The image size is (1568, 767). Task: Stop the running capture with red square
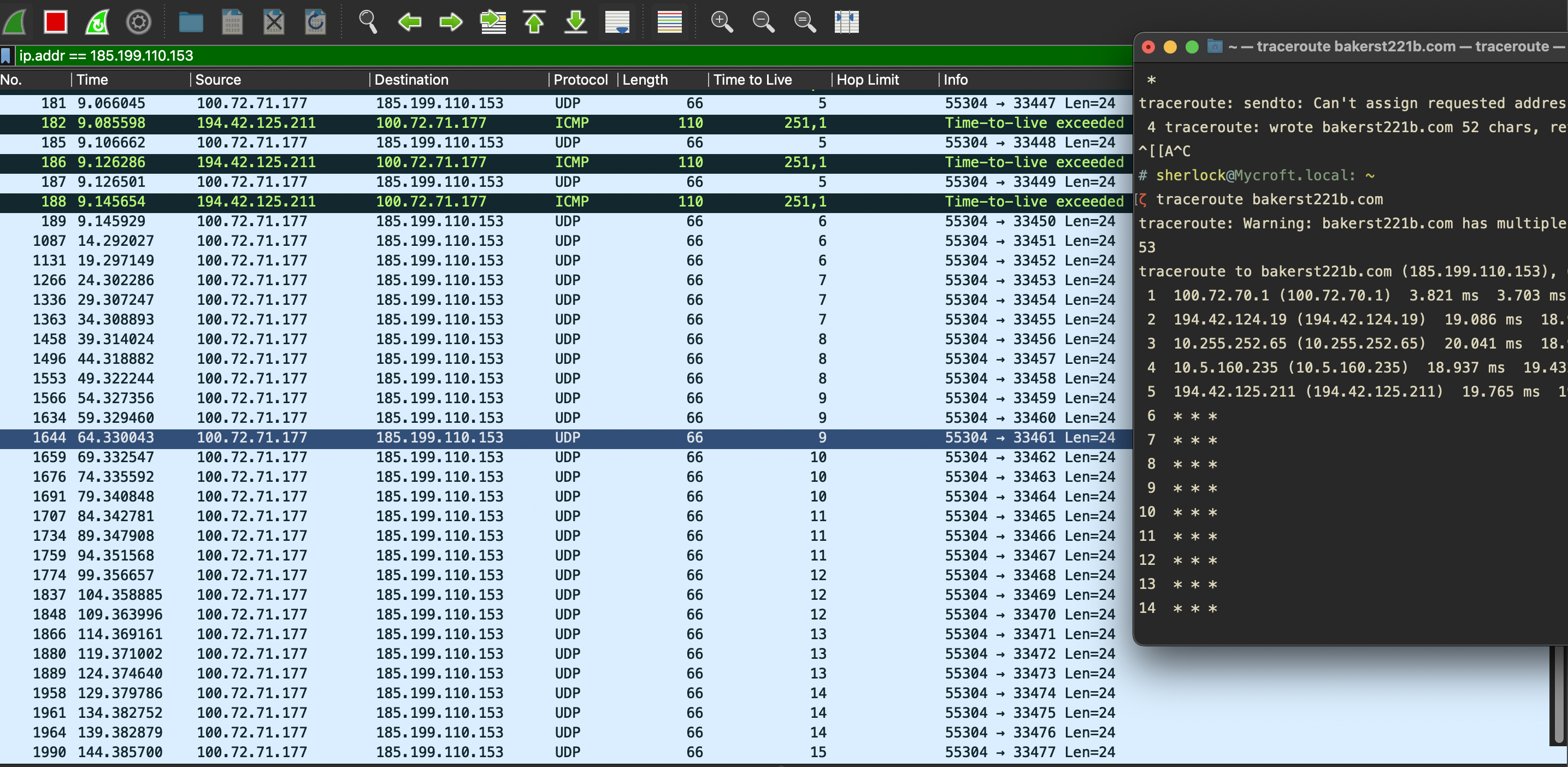(55, 22)
